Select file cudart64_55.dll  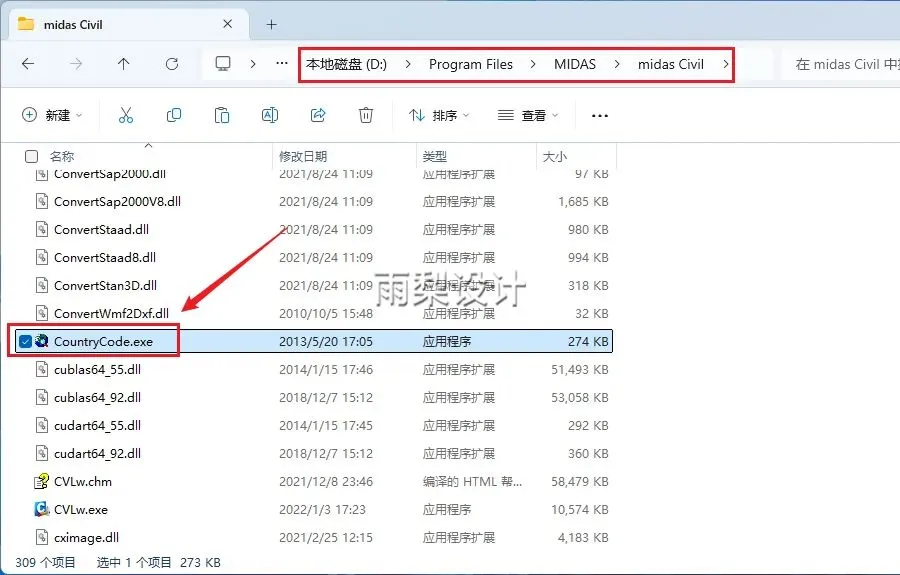click(x=97, y=426)
